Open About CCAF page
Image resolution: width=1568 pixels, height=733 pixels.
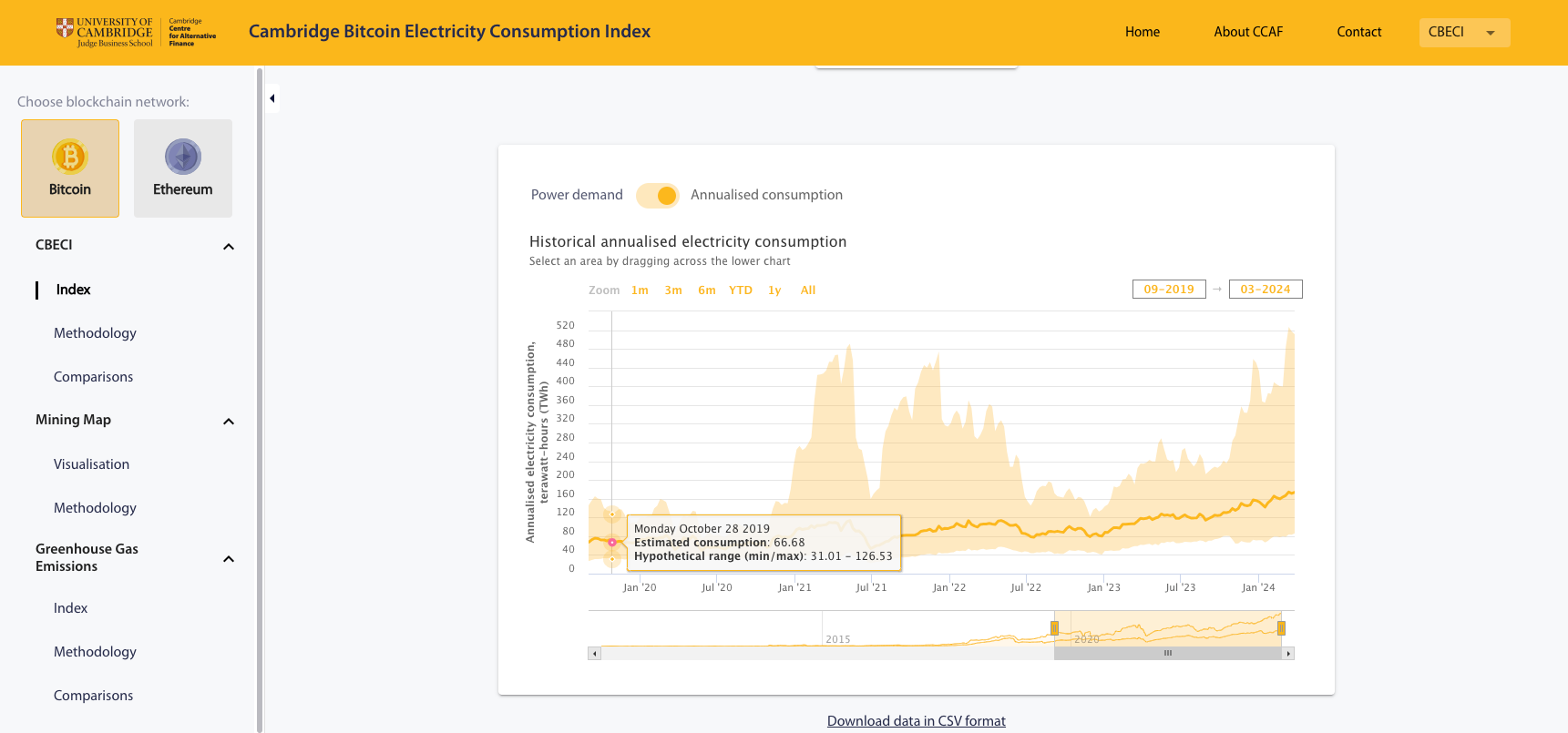1248,32
